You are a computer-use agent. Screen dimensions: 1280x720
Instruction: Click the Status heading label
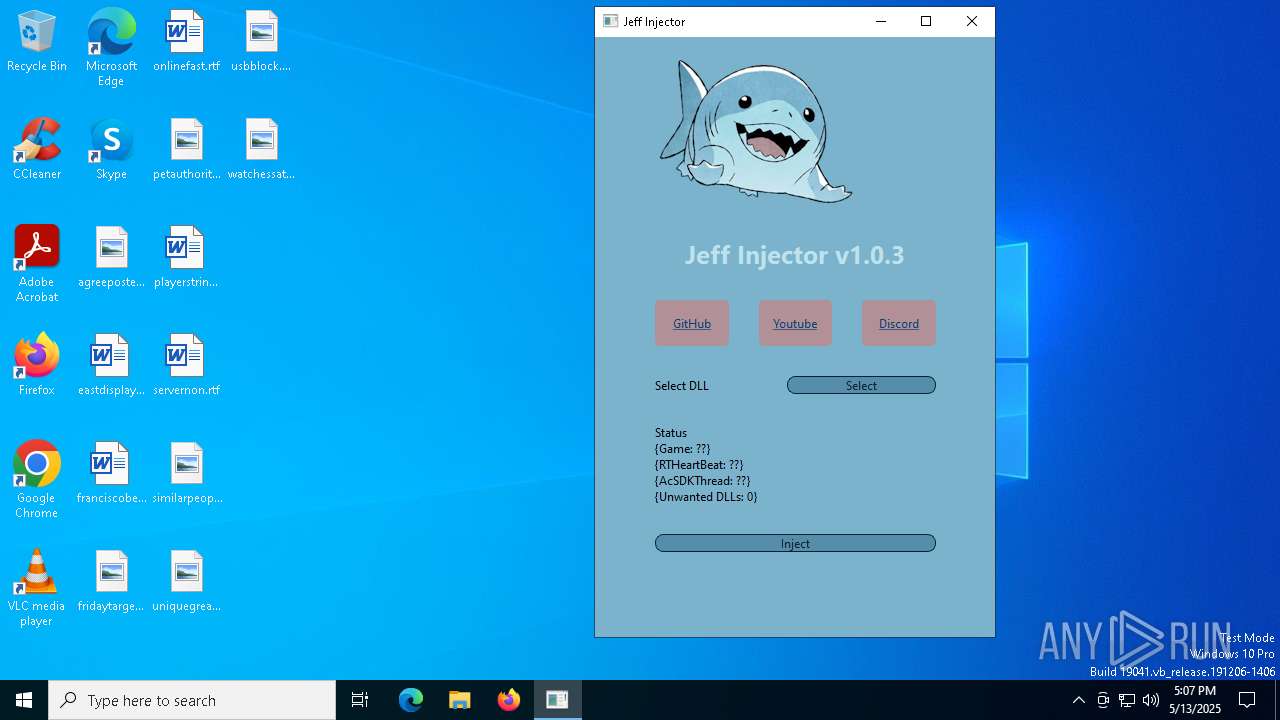pos(671,433)
